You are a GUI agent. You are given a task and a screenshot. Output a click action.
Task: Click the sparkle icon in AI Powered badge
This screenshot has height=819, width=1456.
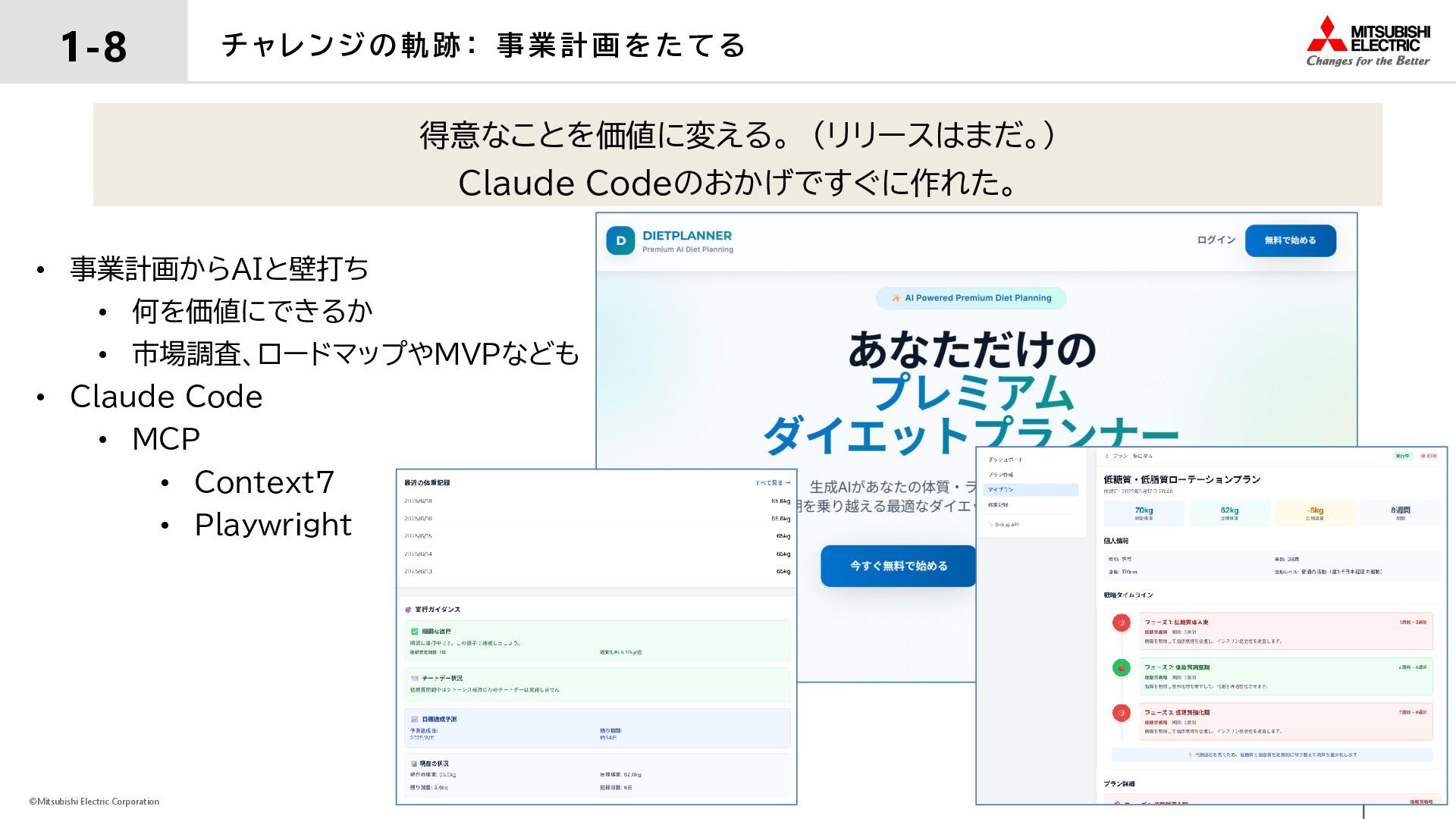896,298
